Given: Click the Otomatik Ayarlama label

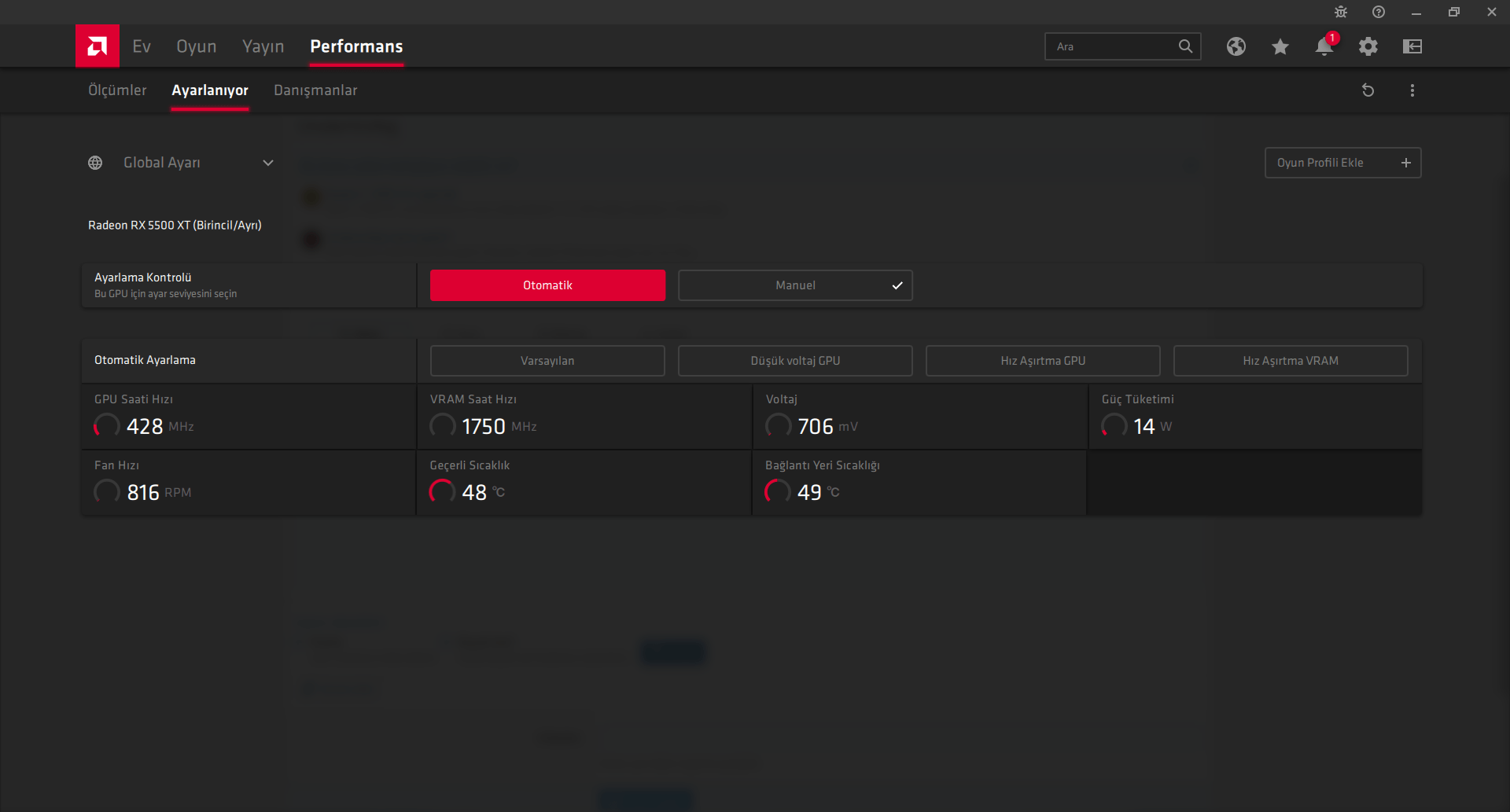Looking at the screenshot, I should [x=145, y=360].
